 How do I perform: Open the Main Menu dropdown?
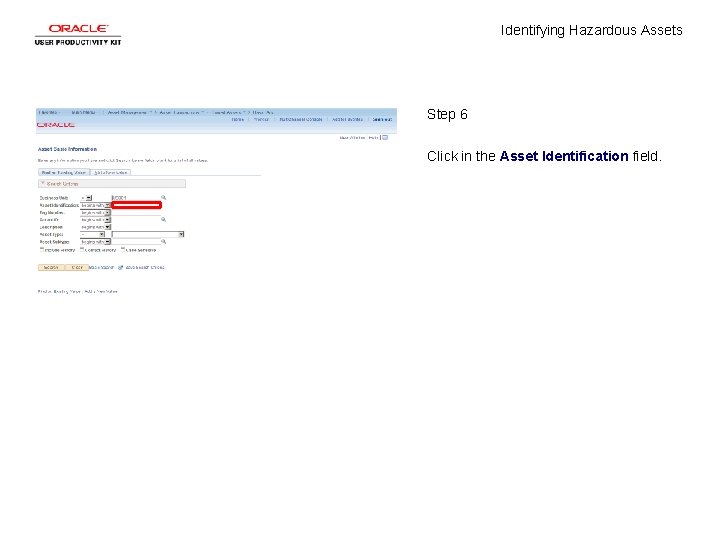pyautogui.click(x=84, y=112)
